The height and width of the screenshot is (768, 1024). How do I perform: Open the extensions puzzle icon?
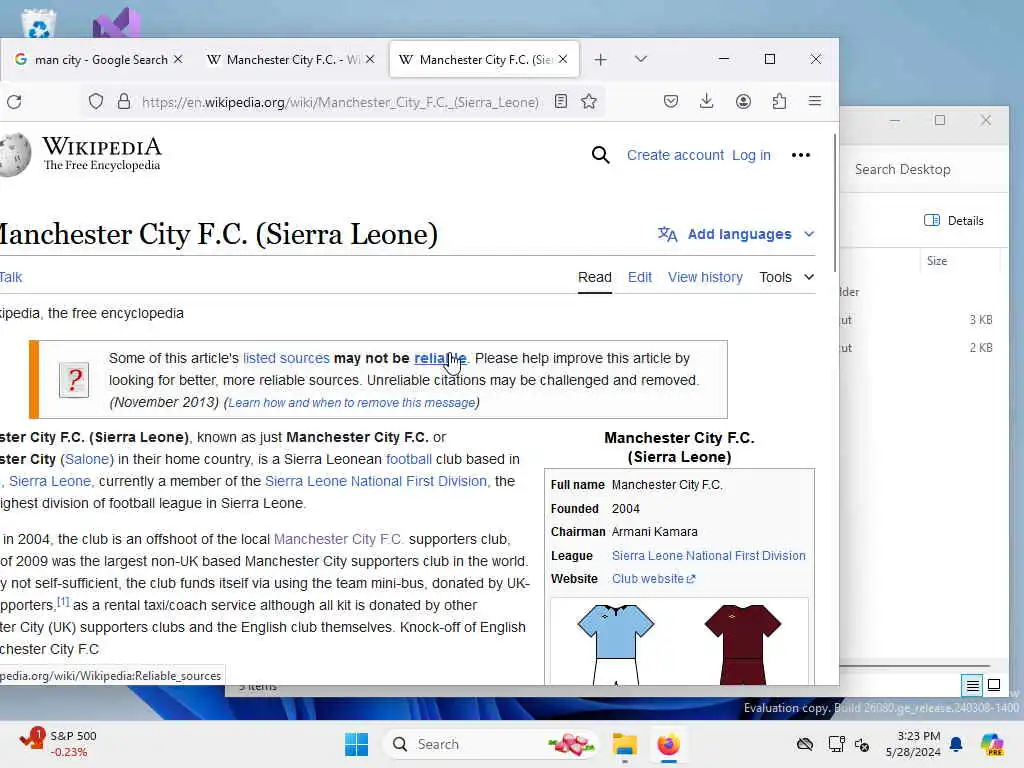(779, 101)
